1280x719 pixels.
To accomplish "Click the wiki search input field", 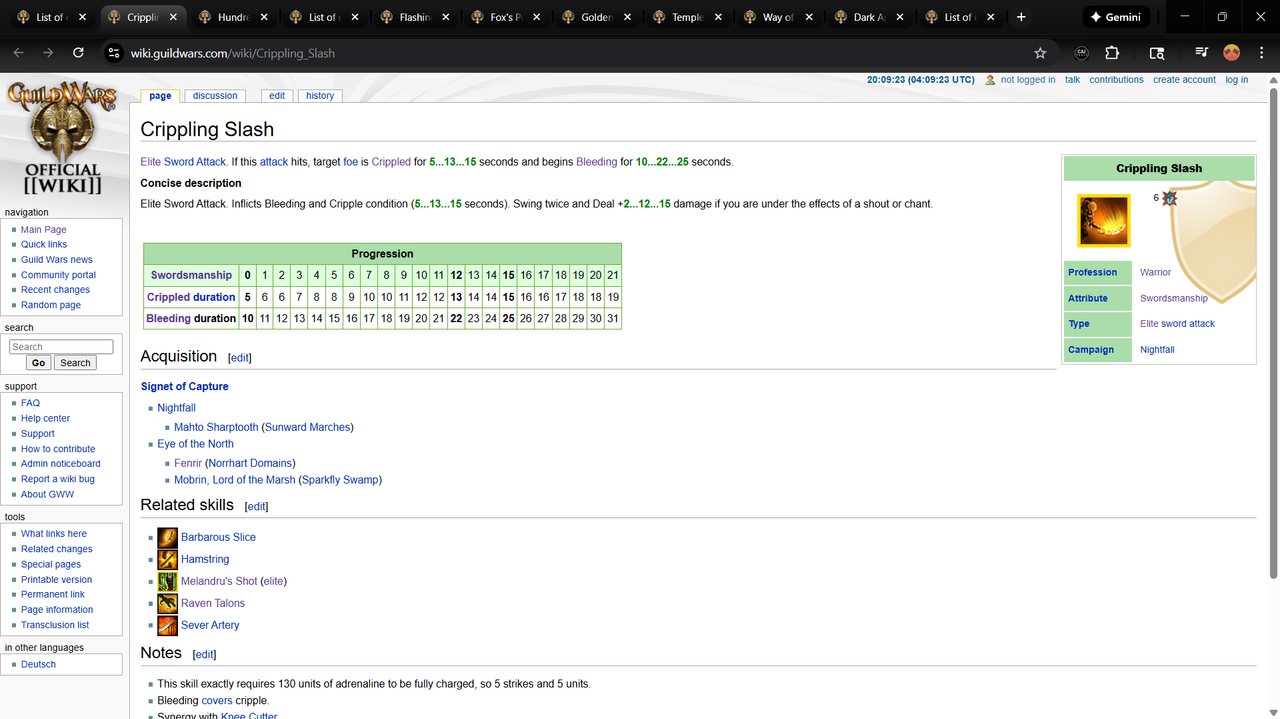I will click(61, 347).
